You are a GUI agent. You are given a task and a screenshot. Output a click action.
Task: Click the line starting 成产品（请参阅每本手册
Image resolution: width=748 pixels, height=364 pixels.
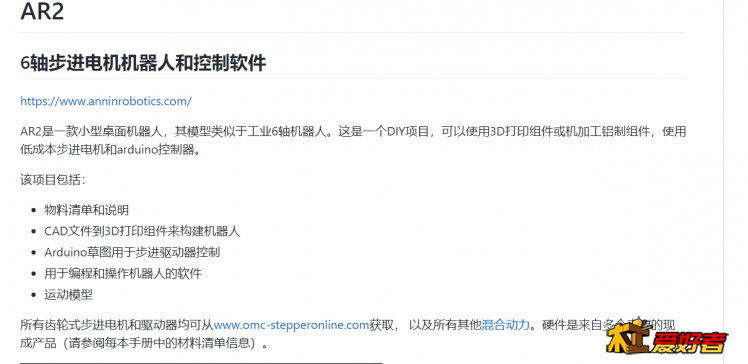click(x=144, y=343)
